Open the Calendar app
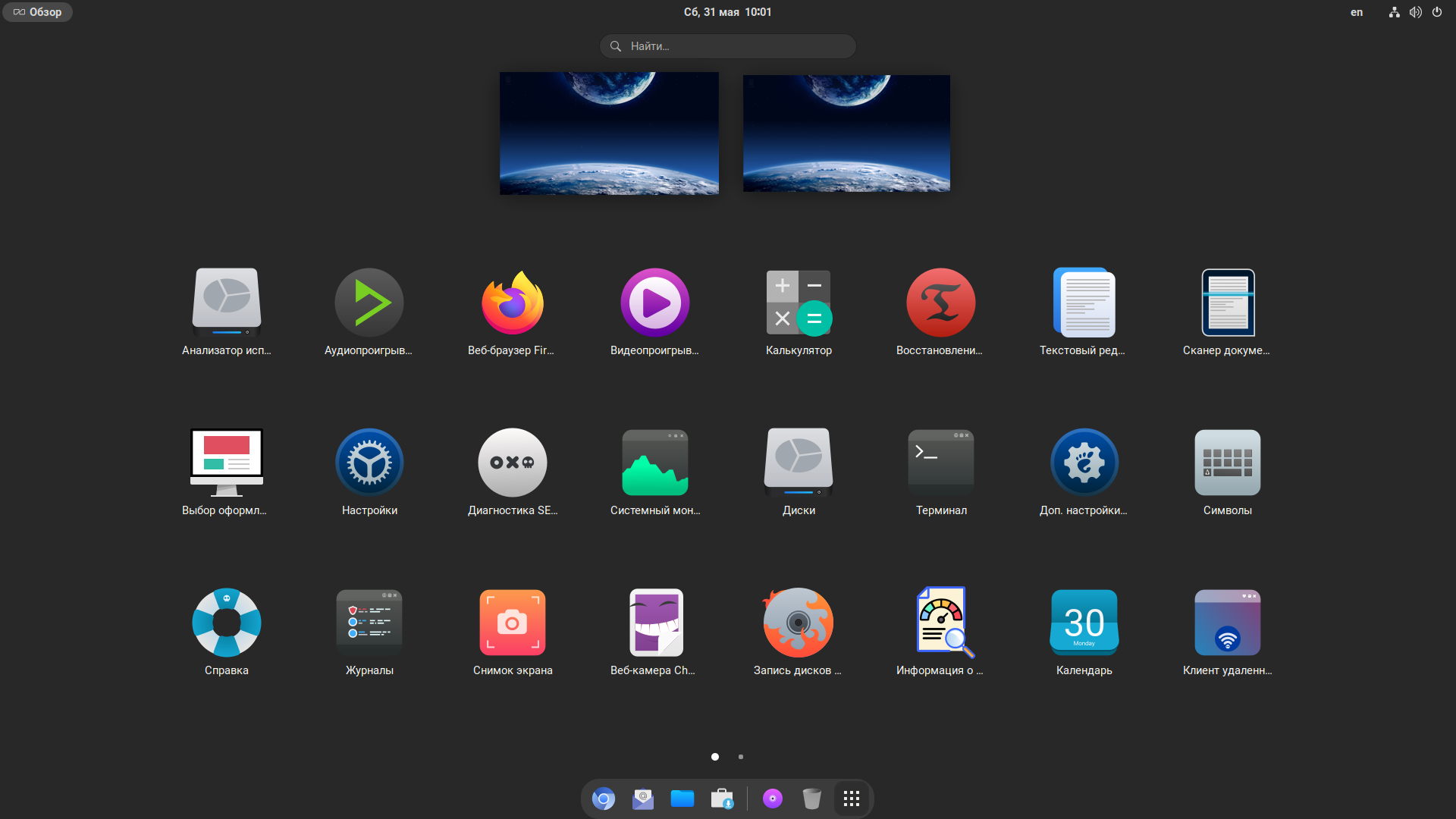This screenshot has height=819, width=1456. click(1084, 623)
